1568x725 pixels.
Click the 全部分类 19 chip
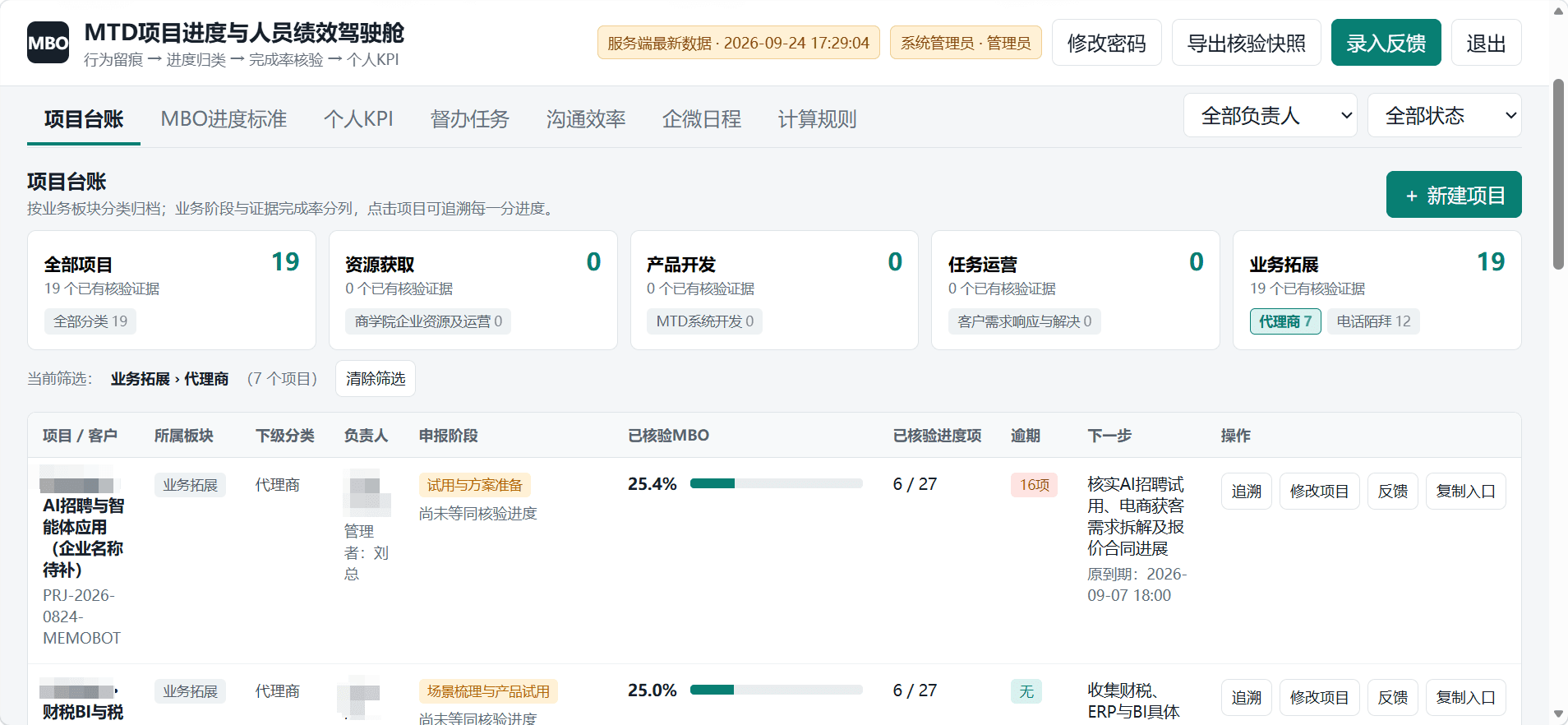(90, 321)
